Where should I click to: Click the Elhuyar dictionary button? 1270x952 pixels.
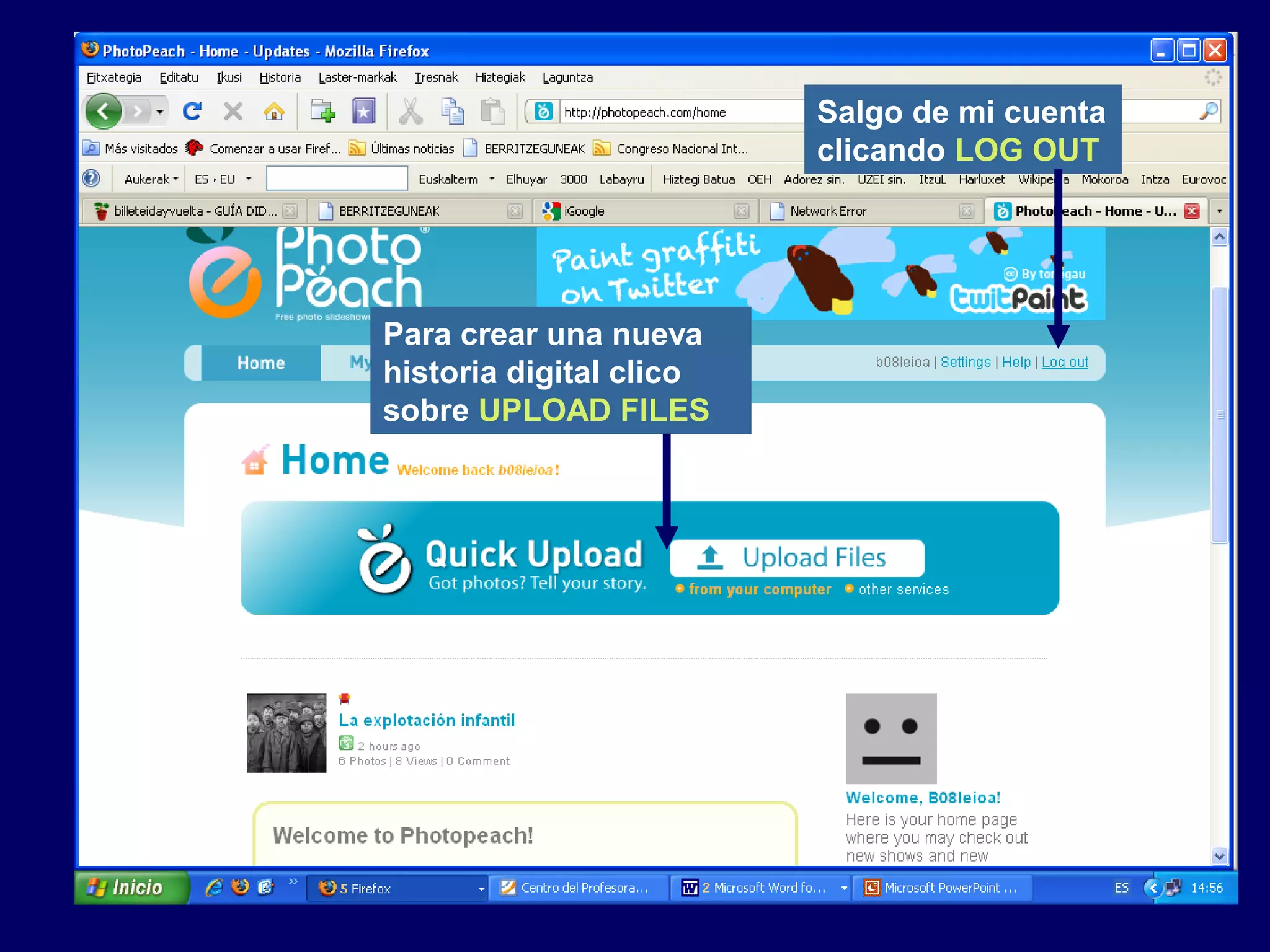(x=526, y=179)
